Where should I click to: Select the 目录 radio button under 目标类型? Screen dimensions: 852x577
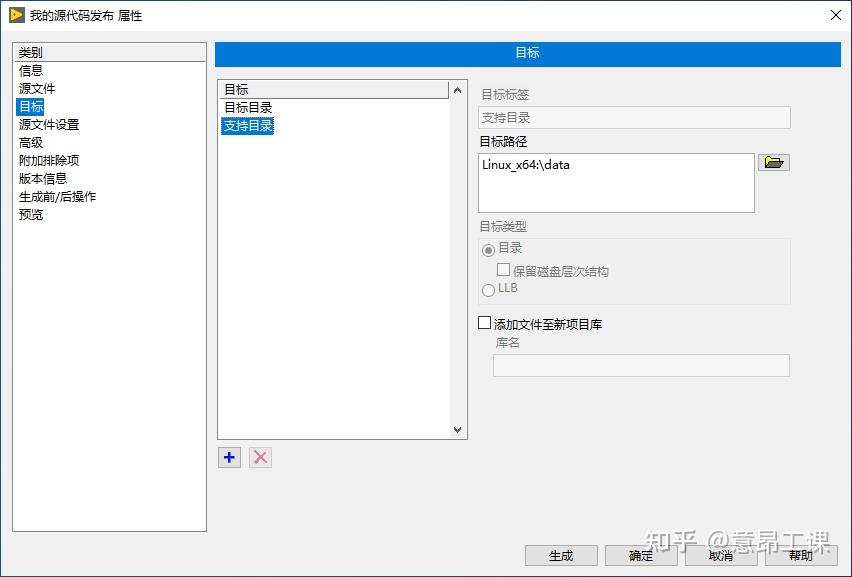489,250
